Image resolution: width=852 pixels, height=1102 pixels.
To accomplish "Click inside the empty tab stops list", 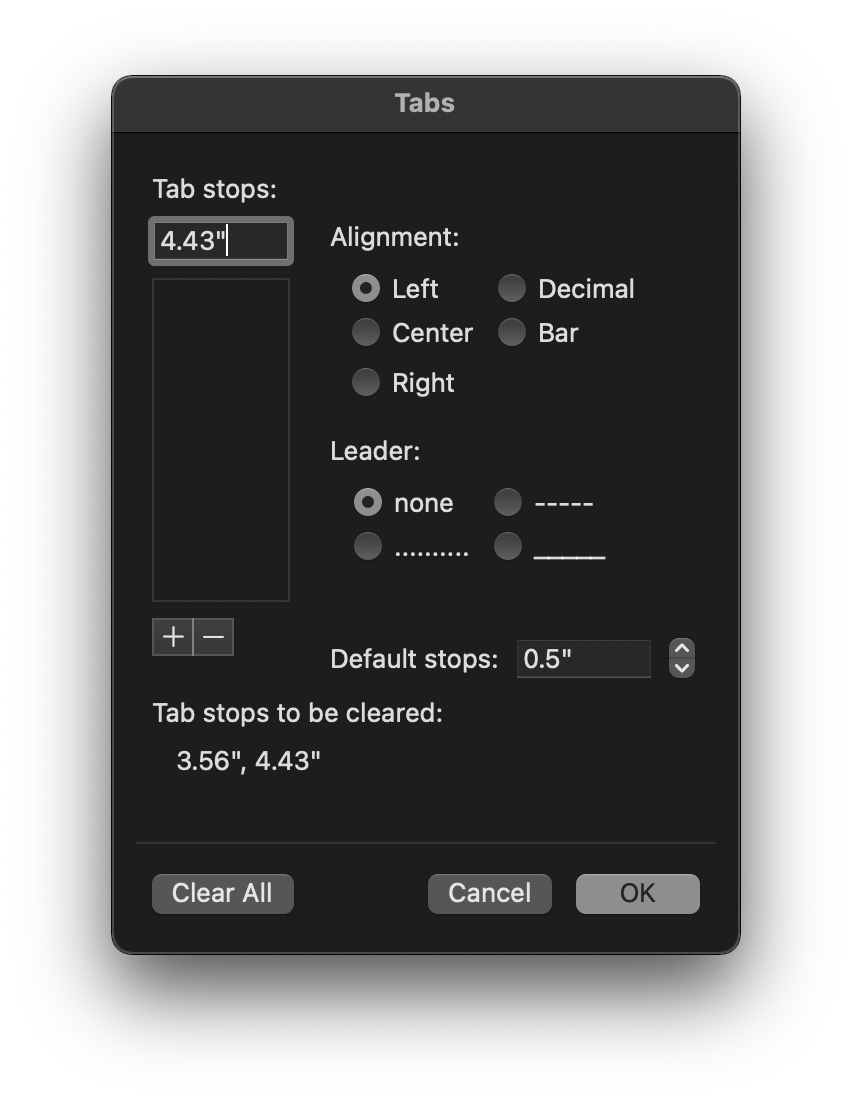I will tap(221, 440).
